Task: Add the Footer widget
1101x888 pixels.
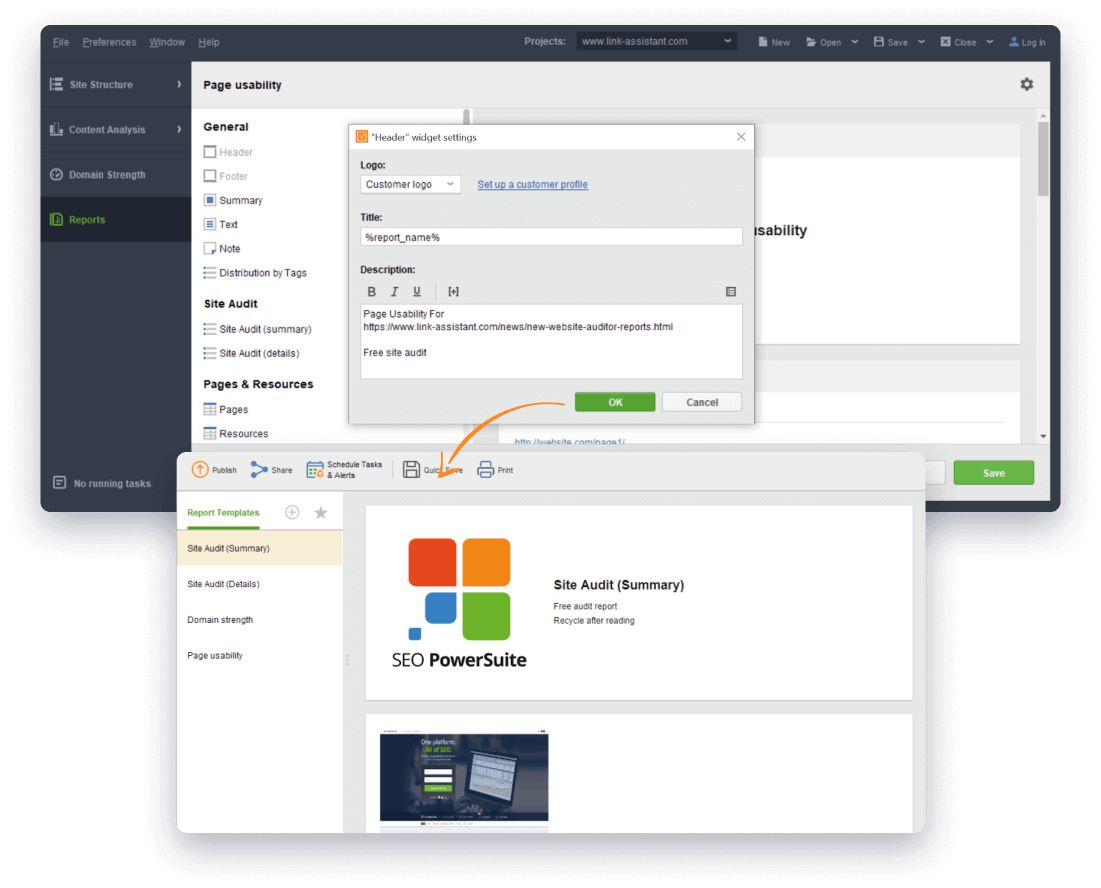Action: 226,176
